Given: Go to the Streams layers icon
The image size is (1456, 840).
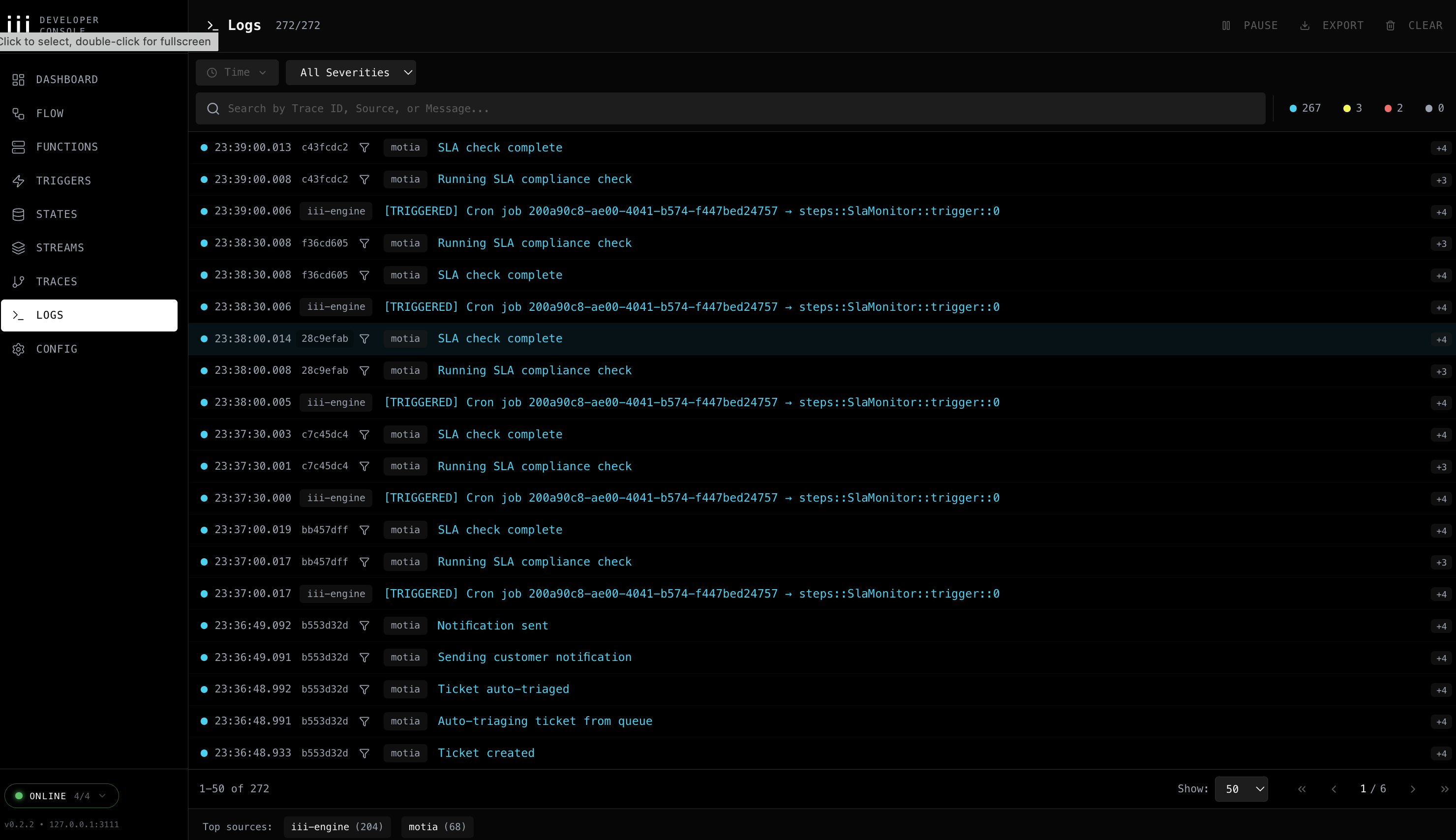Looking at the screenshot, I should pyautogui.click(x=19, y=248).
